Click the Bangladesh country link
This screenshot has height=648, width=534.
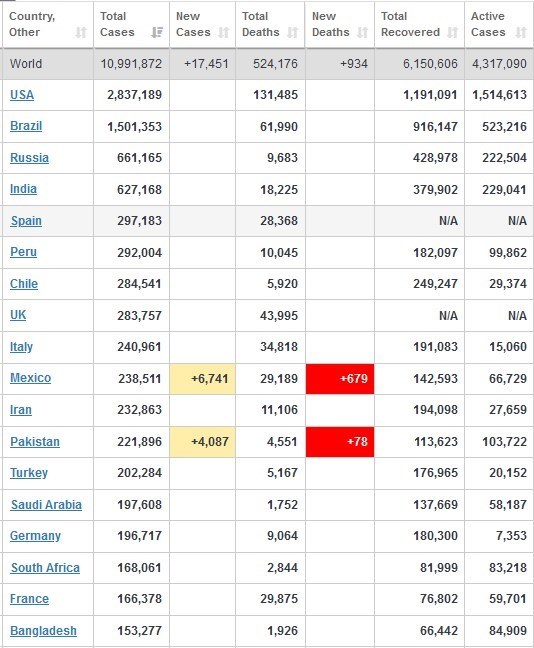[43, 631]
